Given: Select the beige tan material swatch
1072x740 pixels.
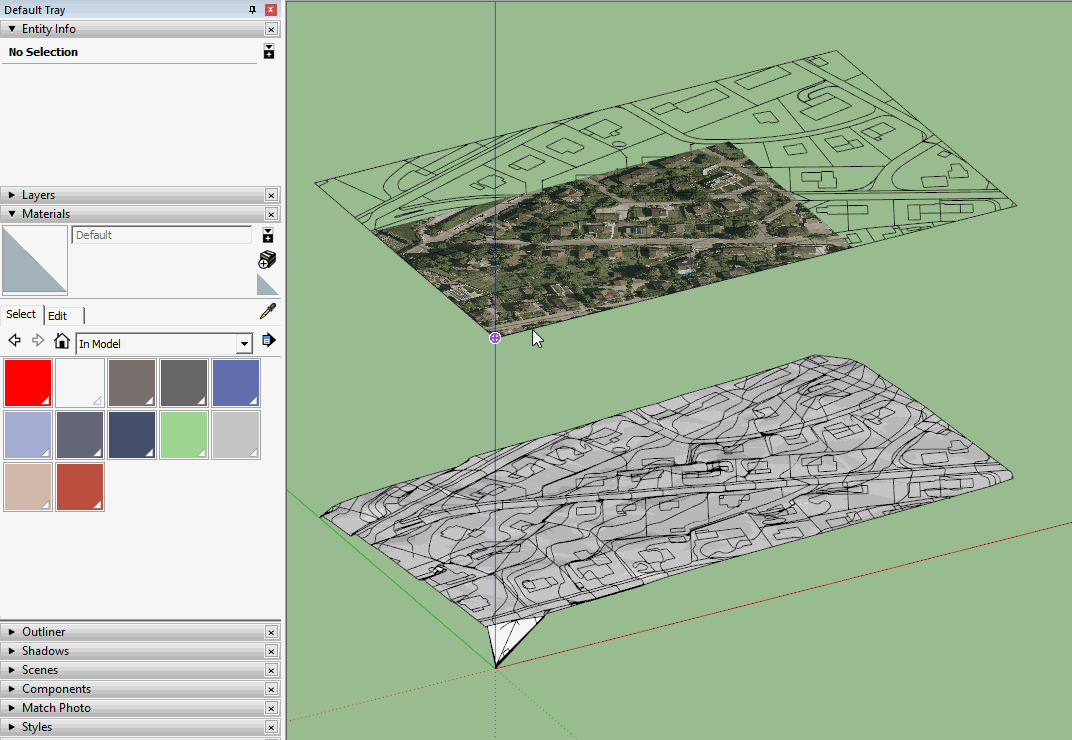Looking at the screenshot, I should tap(28, 487).
